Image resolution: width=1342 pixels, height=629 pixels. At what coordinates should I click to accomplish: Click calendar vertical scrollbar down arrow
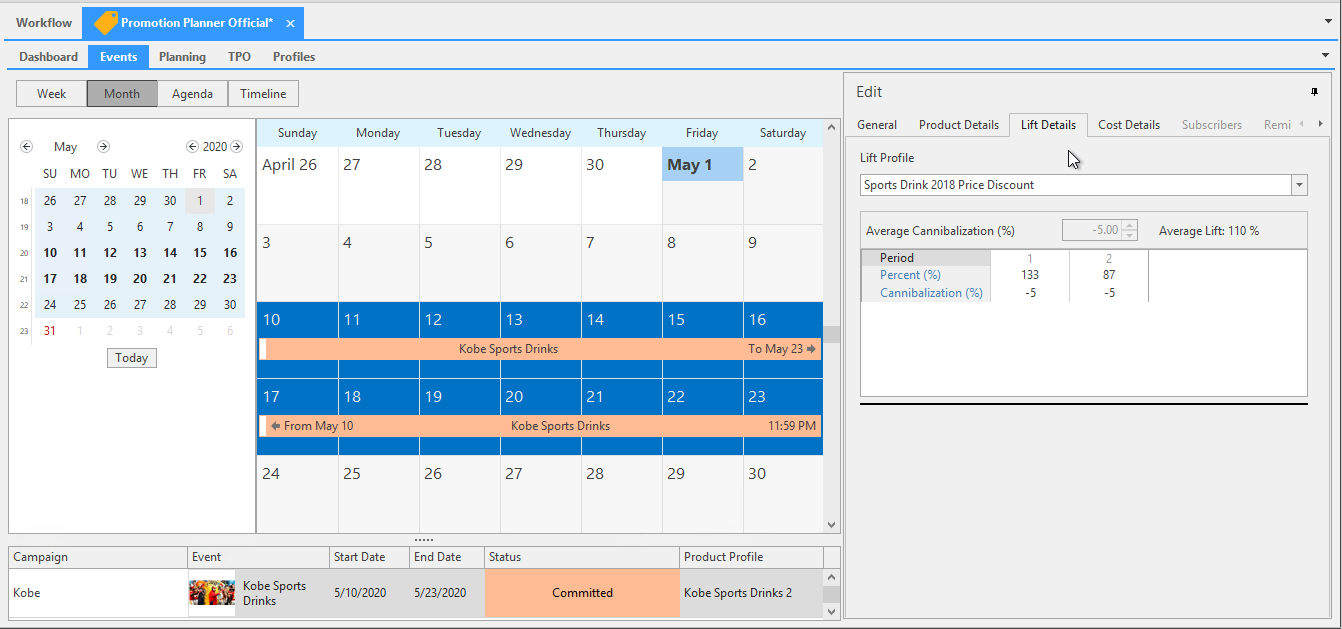tap(831, 524)
